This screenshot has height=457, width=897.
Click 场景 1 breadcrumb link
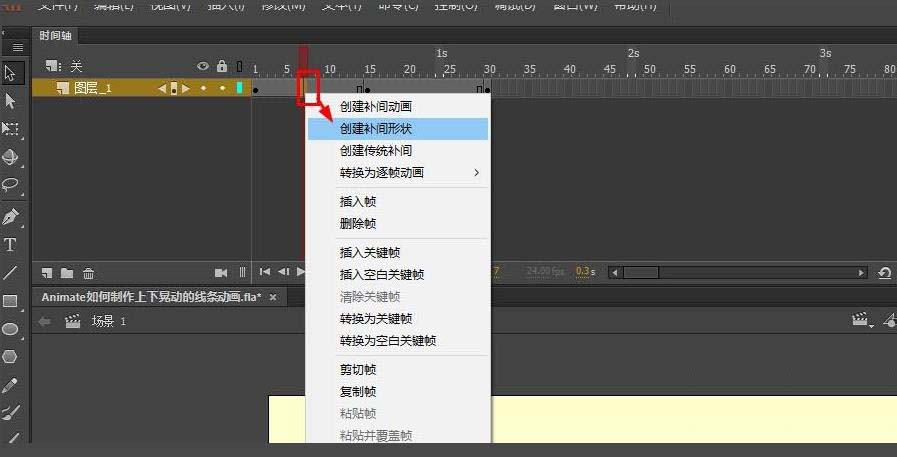[108, 321]
